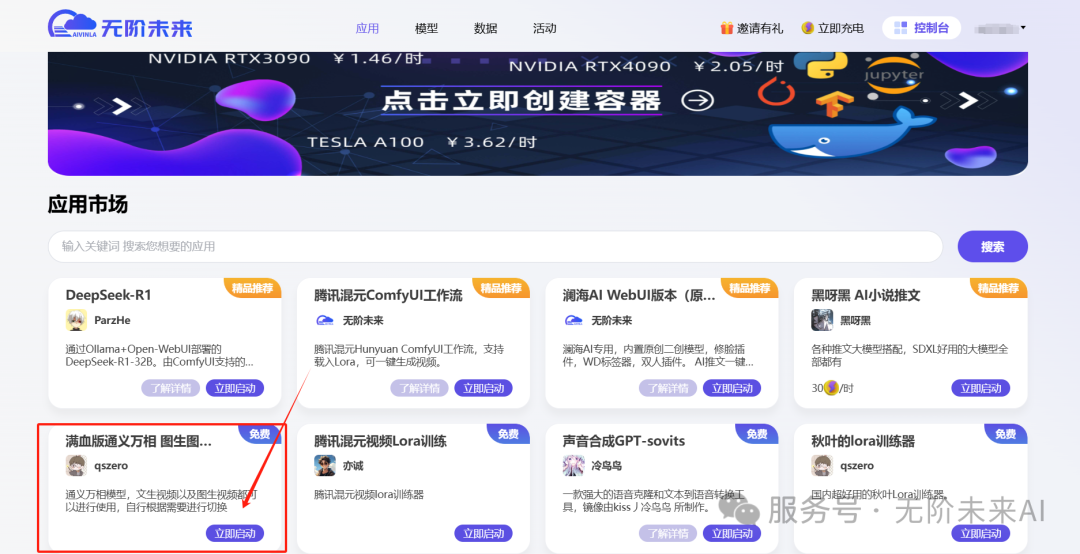The image size is (1080, 554).
Task: Click the 冷鸟鸟 author avatar
Action: click(573, 466)
